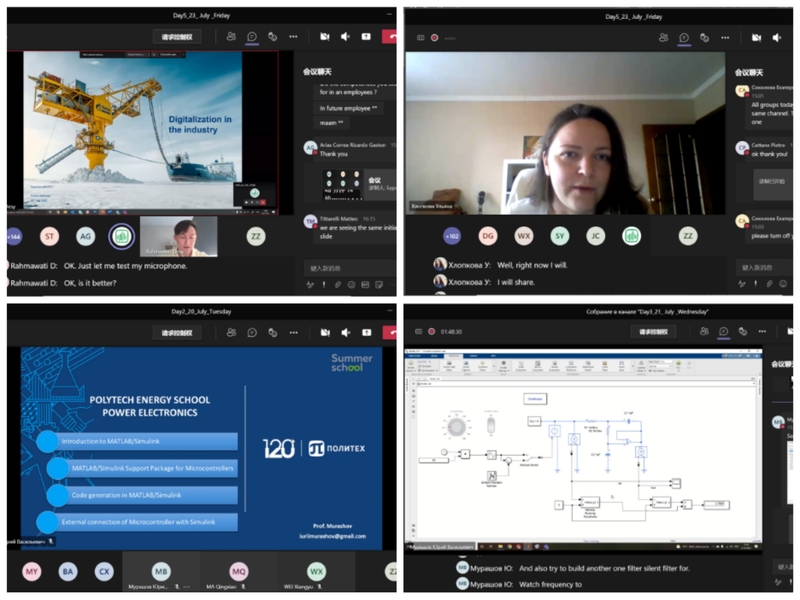
Task: Select 'Introduction to MATLAB/Simulink' slide item
Action: [x=137, y=441]
